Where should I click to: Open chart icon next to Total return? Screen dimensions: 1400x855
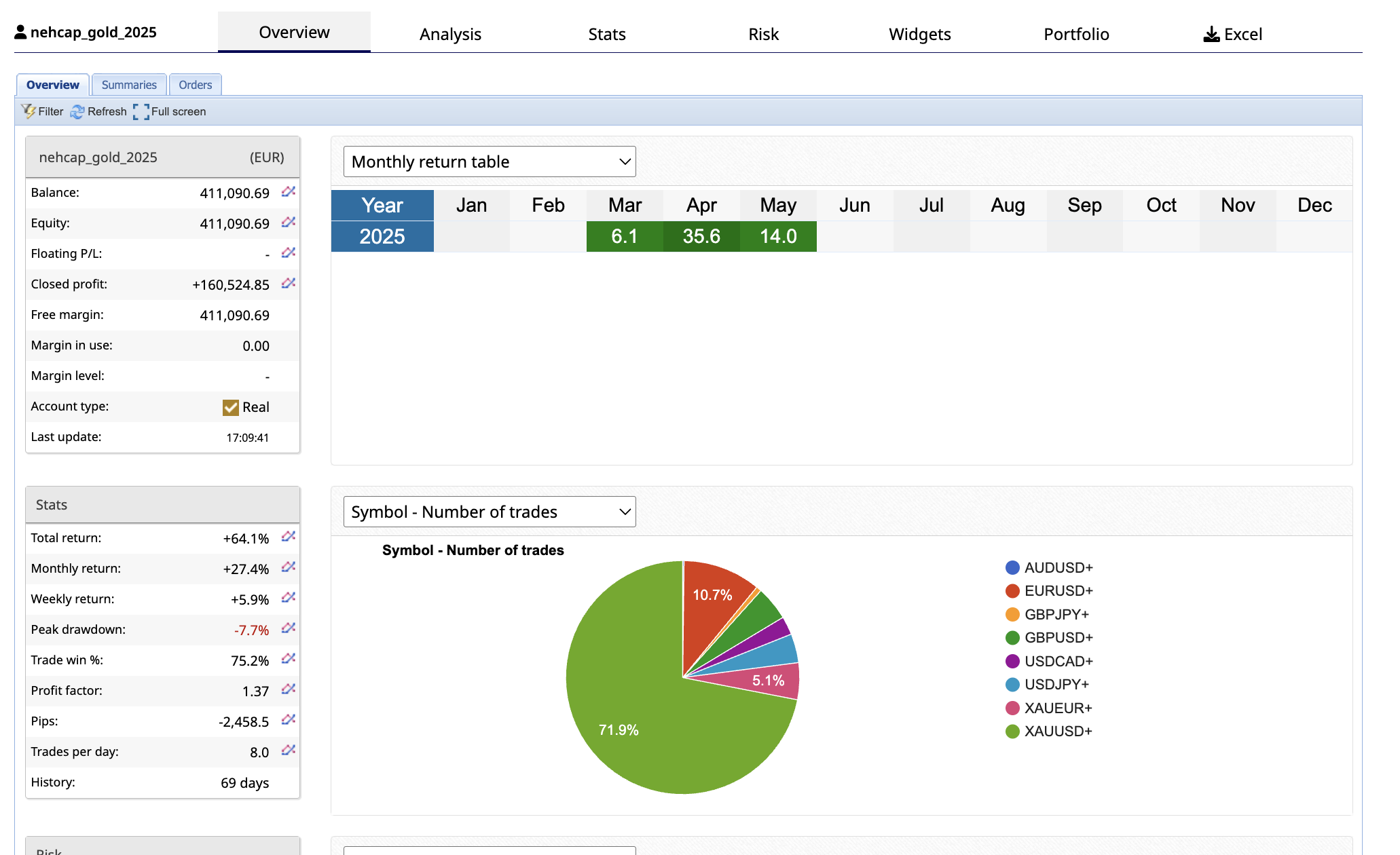pyautogui.click(x=289, y=537)
